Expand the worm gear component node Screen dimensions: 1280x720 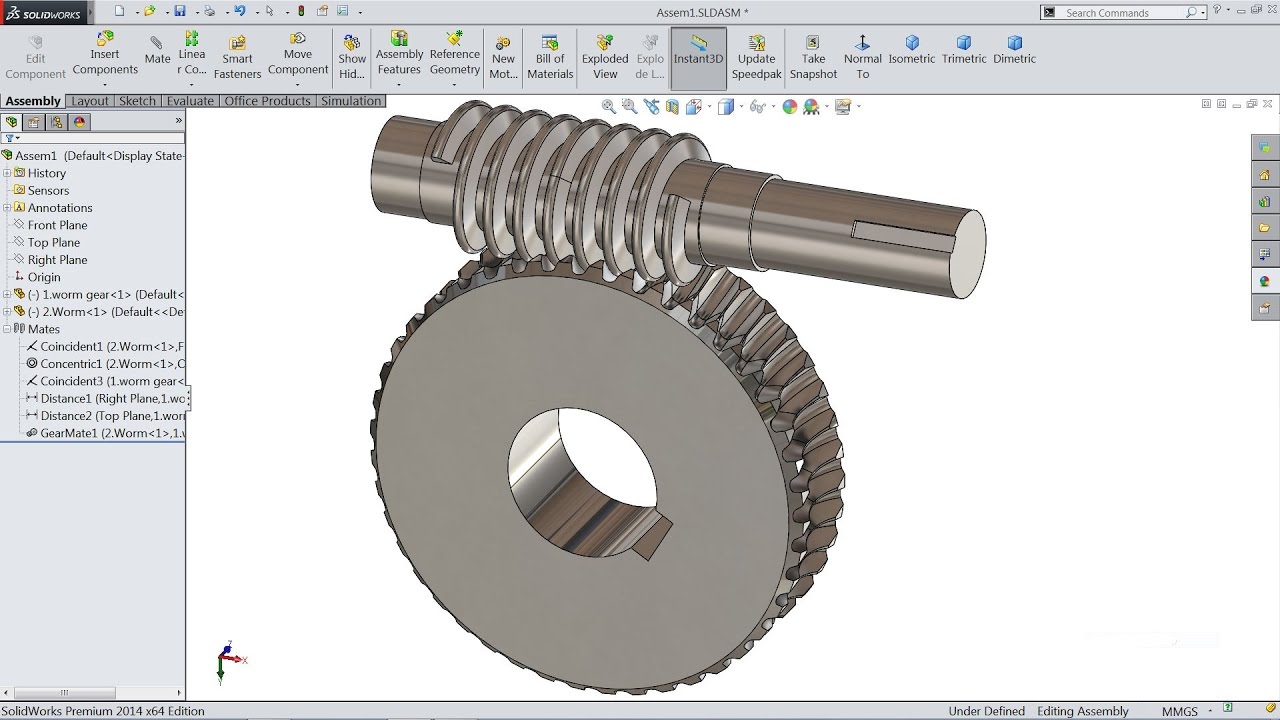tap(9, 294)
